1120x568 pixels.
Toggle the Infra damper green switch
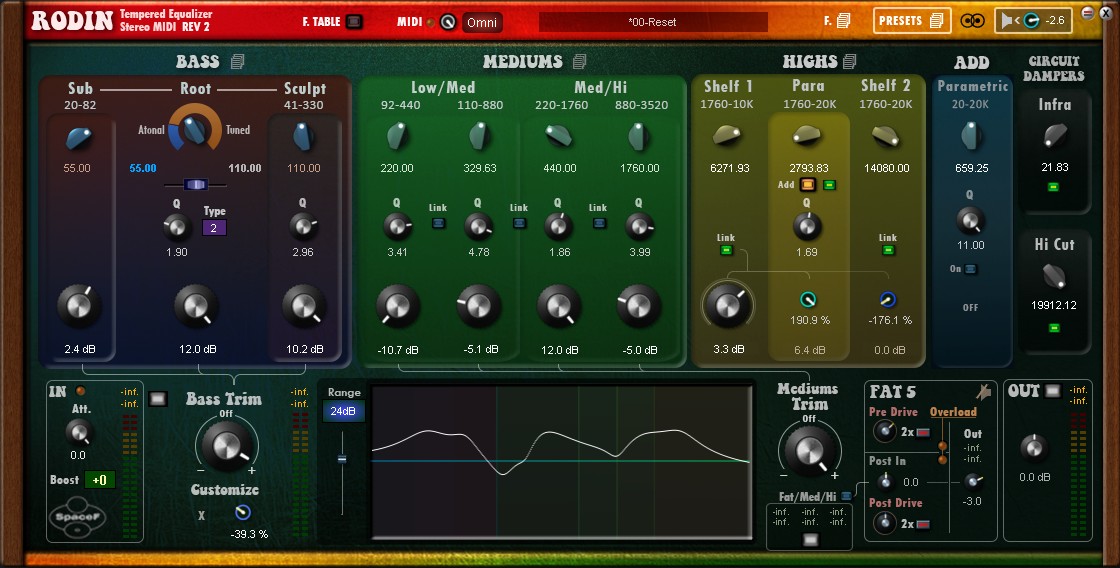(1054, 187)
